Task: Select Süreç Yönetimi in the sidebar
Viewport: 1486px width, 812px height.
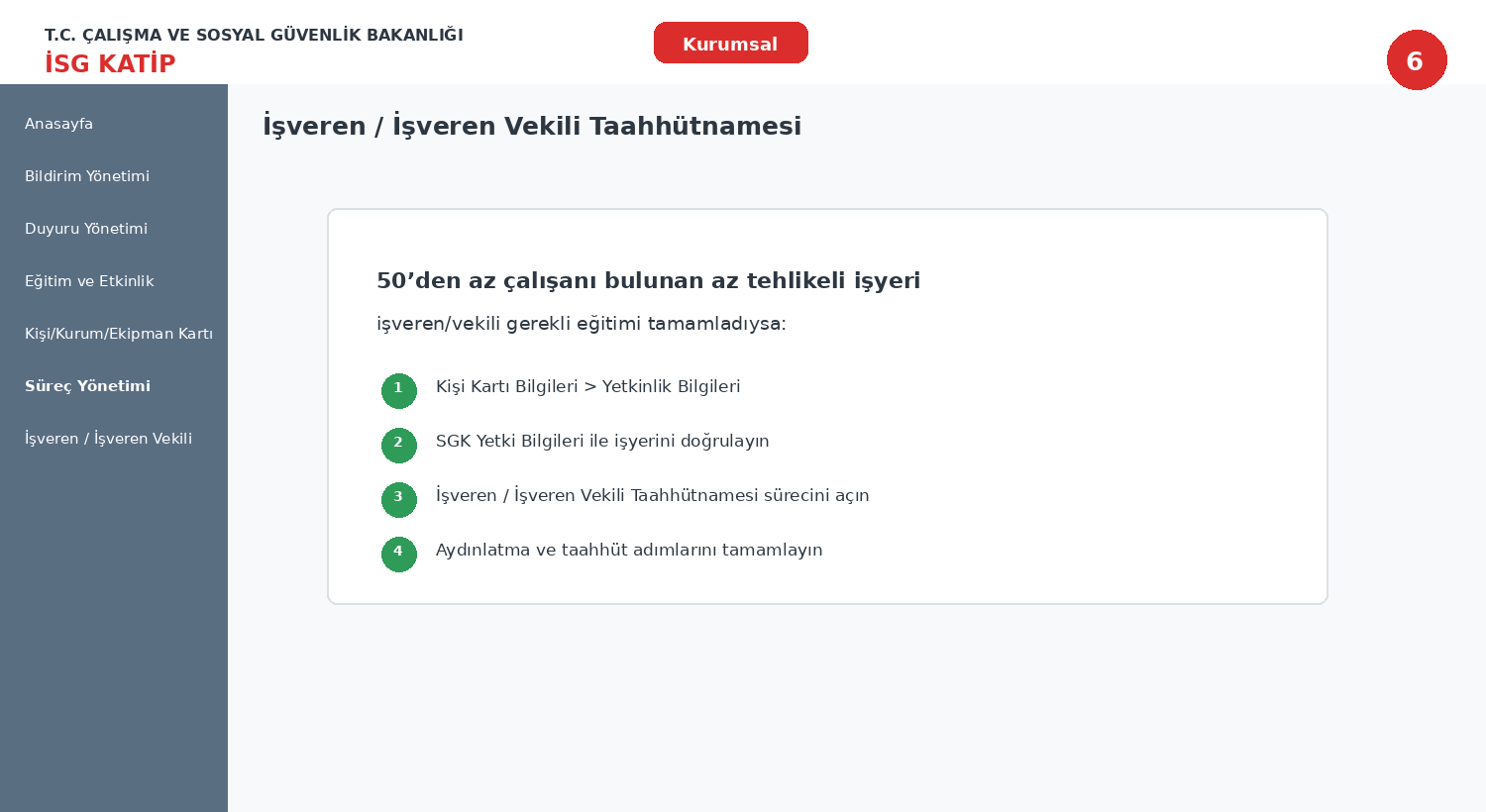Action: pyautogui.click(x=87, y=386)
